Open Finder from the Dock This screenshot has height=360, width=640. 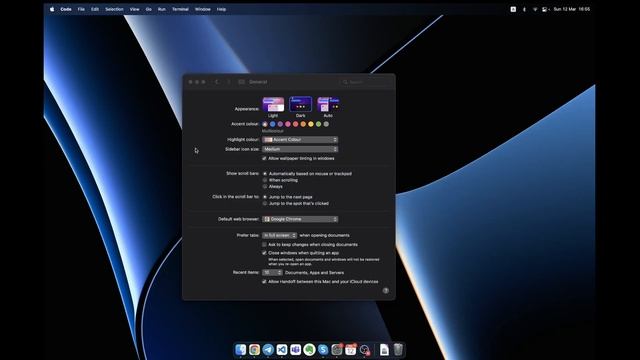[x=241, y=350]
